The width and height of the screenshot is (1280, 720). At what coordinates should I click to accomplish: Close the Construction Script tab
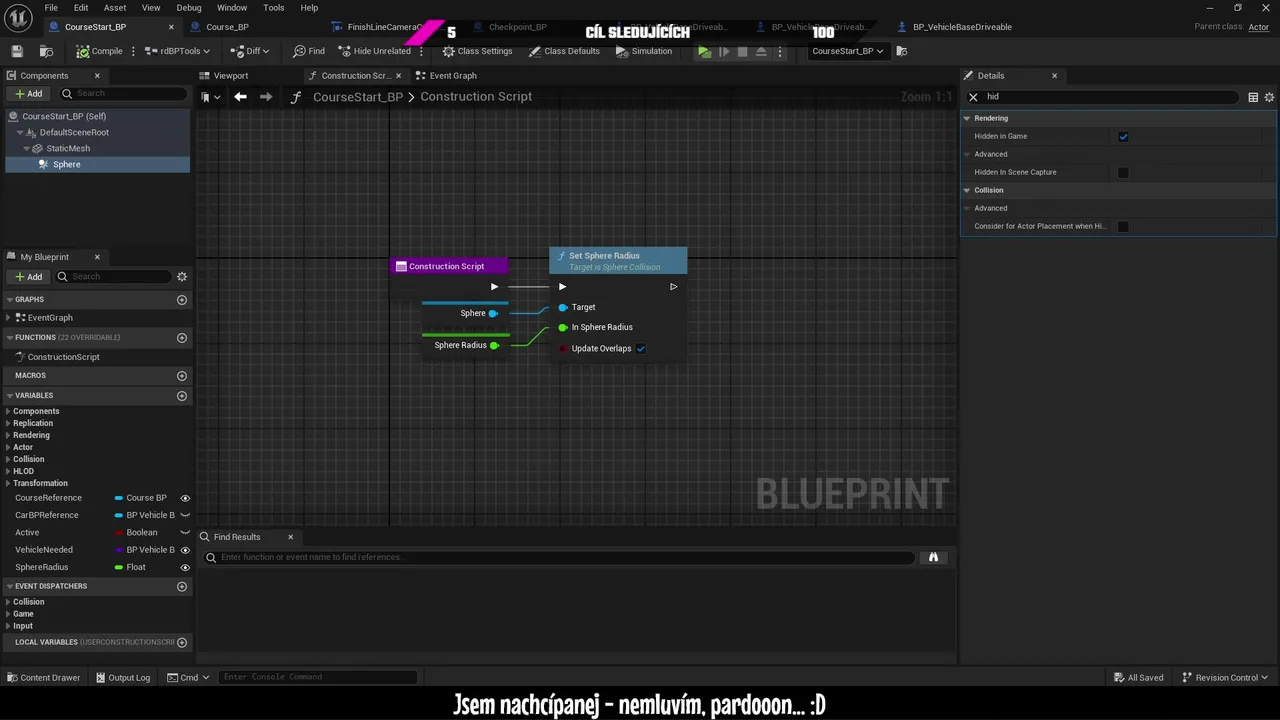[398, 76]
